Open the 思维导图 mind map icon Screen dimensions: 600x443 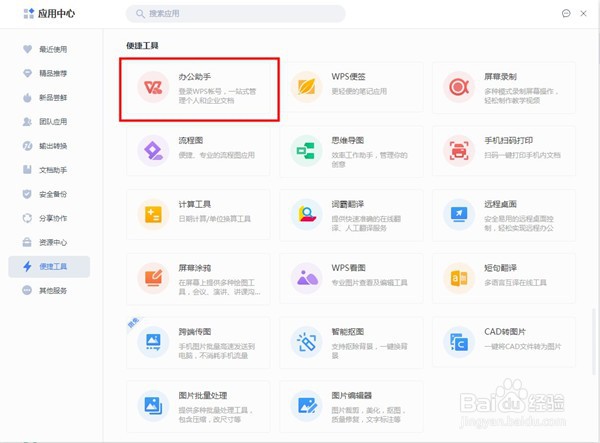coord(306,151)
